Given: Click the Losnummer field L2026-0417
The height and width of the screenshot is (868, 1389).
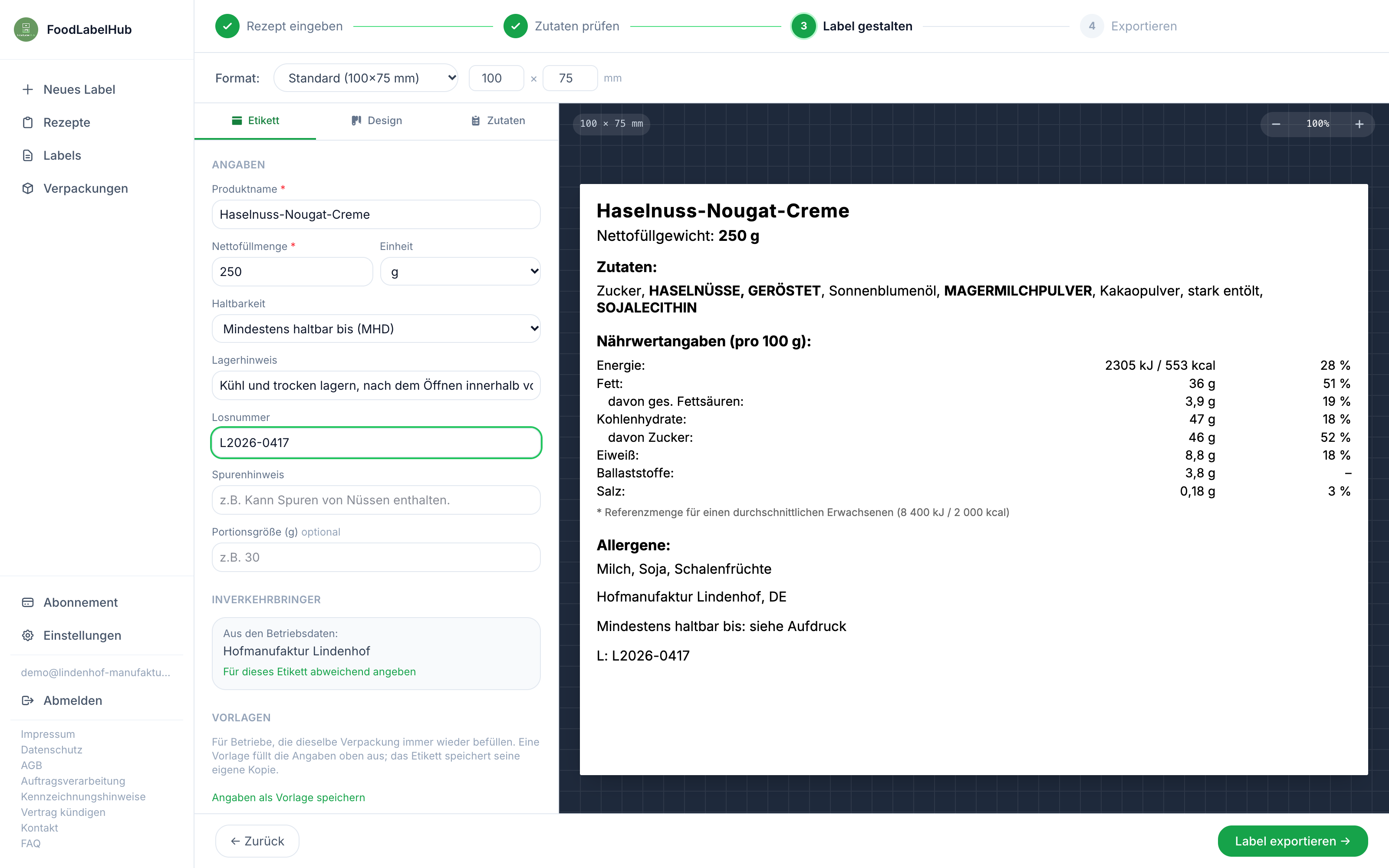Looking at the screenshot, I should click(376, 443).
